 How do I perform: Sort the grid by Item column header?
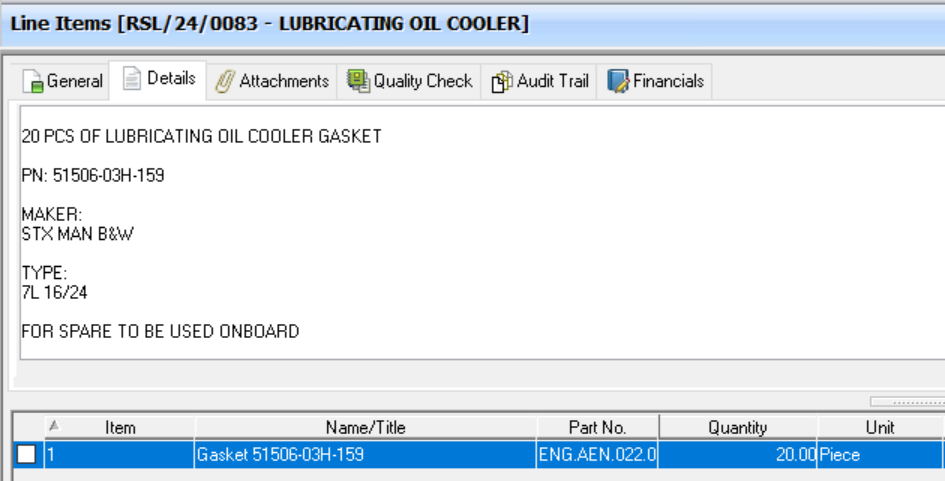(x=120, y=427)
